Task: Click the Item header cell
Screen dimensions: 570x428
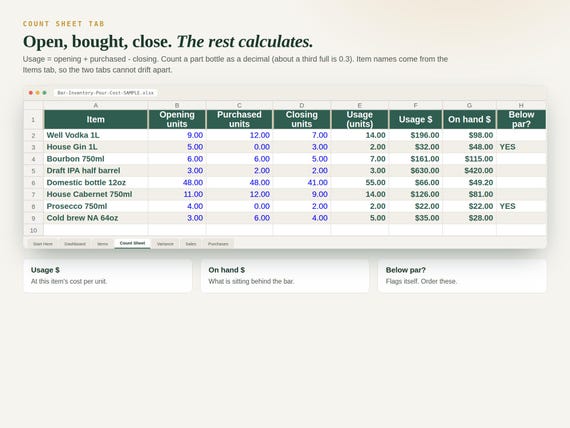Action: coord(96,120)
